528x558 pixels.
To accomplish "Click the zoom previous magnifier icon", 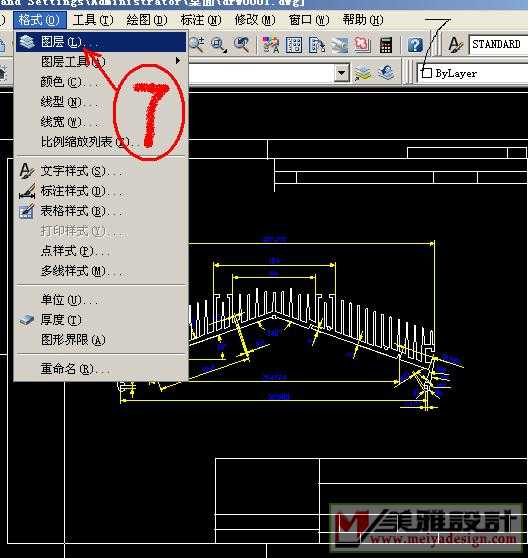I will pyautogui.click(x=242, y=45).
